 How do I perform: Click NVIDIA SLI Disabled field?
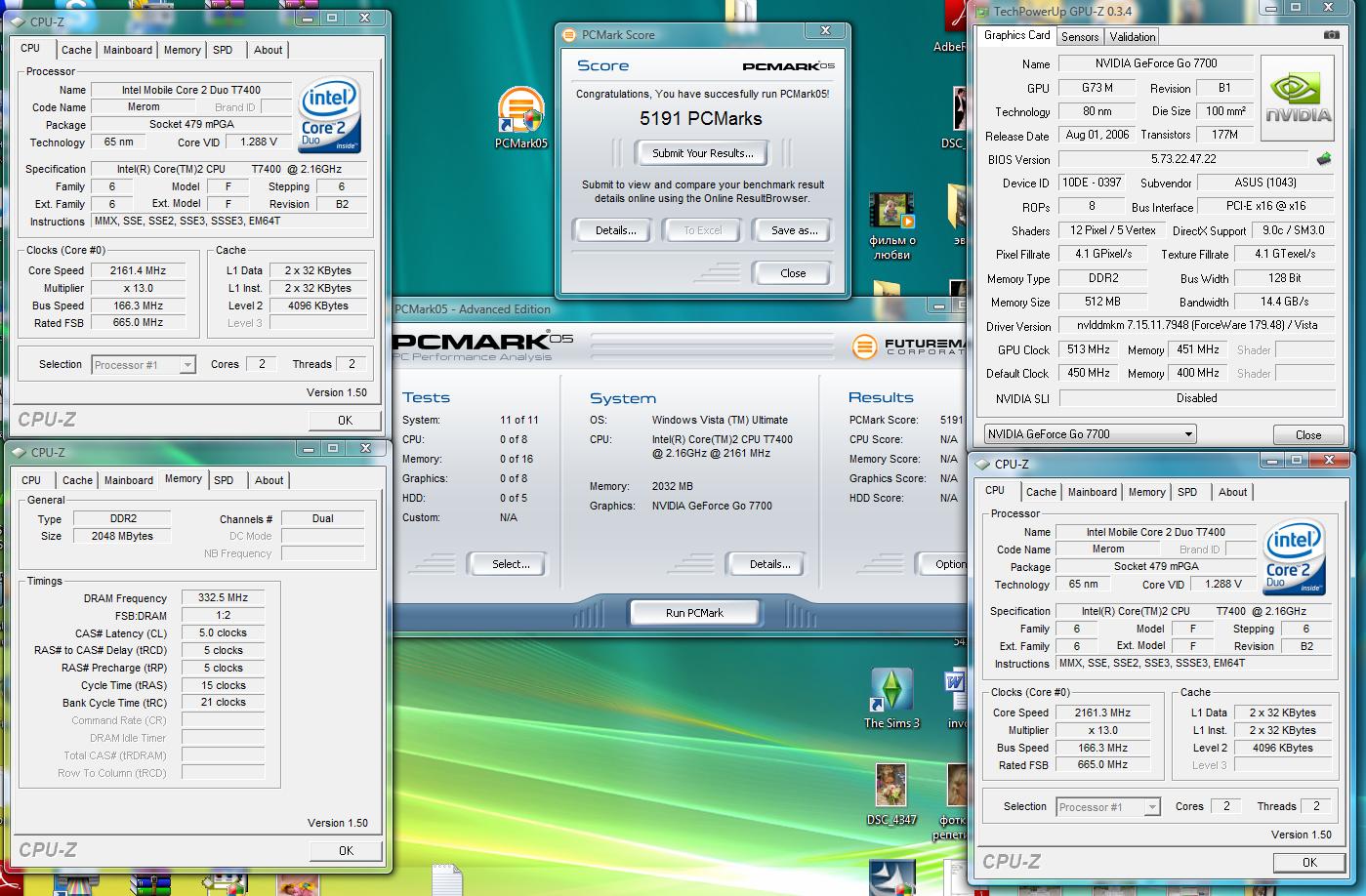(1196, 398)
